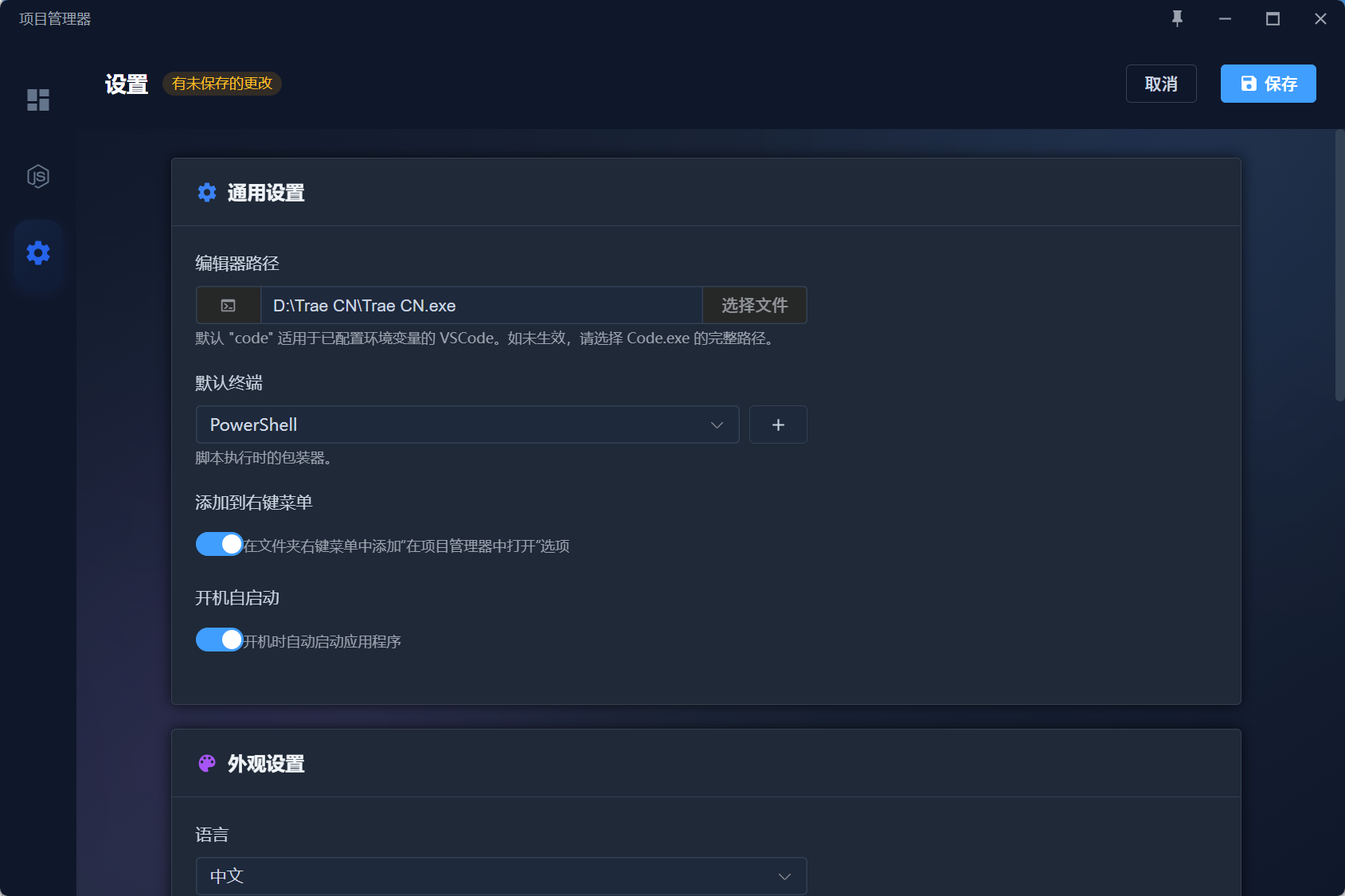Screen dimensions: 1345x896
Task: Open the Node.js section in the sidebar
Action: [x=38, y=176]
